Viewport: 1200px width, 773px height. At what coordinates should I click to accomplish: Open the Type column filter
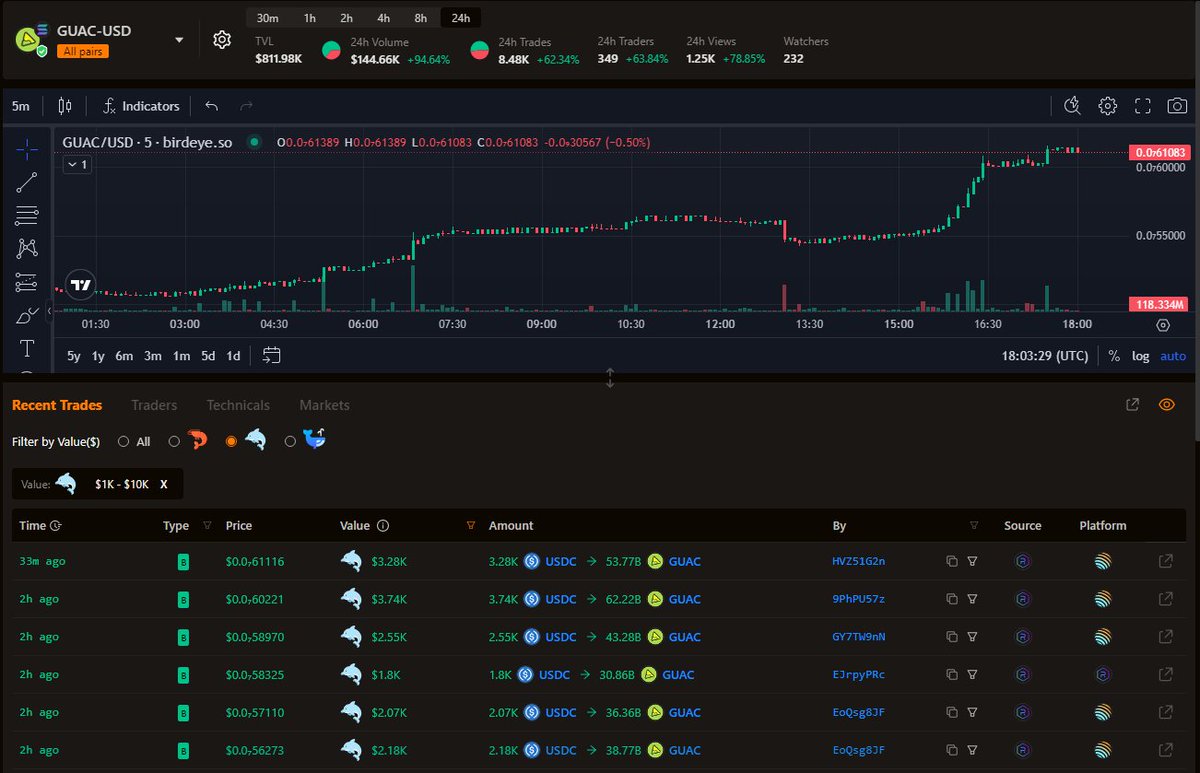click(x=207, y=525)
